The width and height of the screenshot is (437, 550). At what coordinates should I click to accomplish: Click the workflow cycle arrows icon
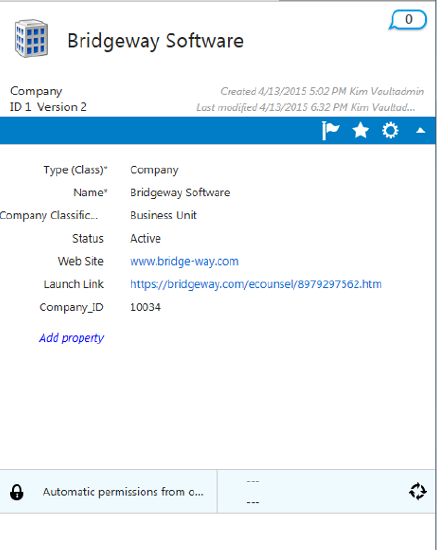click(418, 491)
